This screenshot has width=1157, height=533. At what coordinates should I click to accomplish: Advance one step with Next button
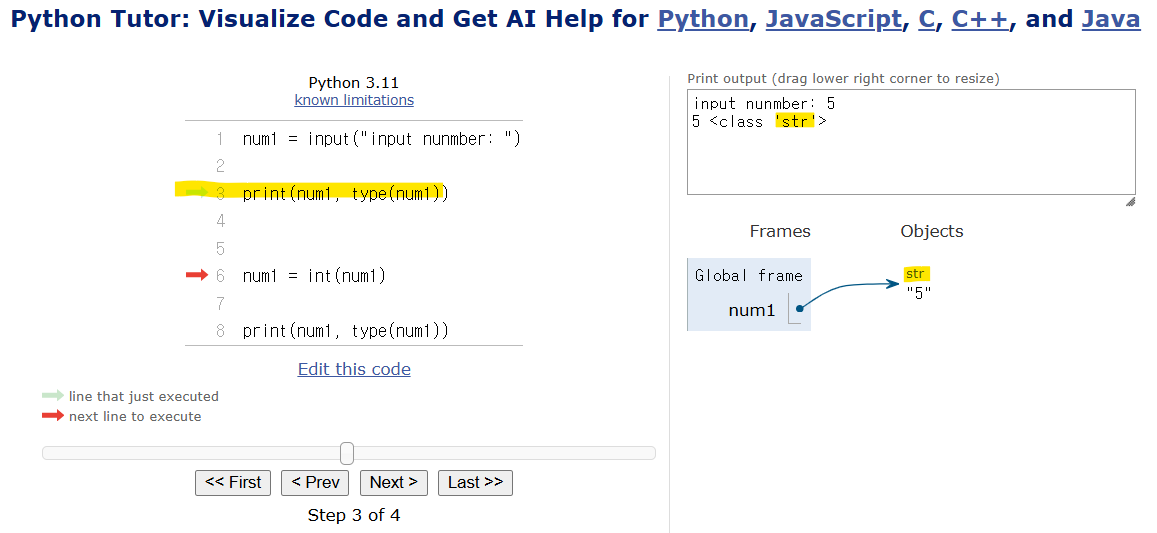(x=393, y=483)
